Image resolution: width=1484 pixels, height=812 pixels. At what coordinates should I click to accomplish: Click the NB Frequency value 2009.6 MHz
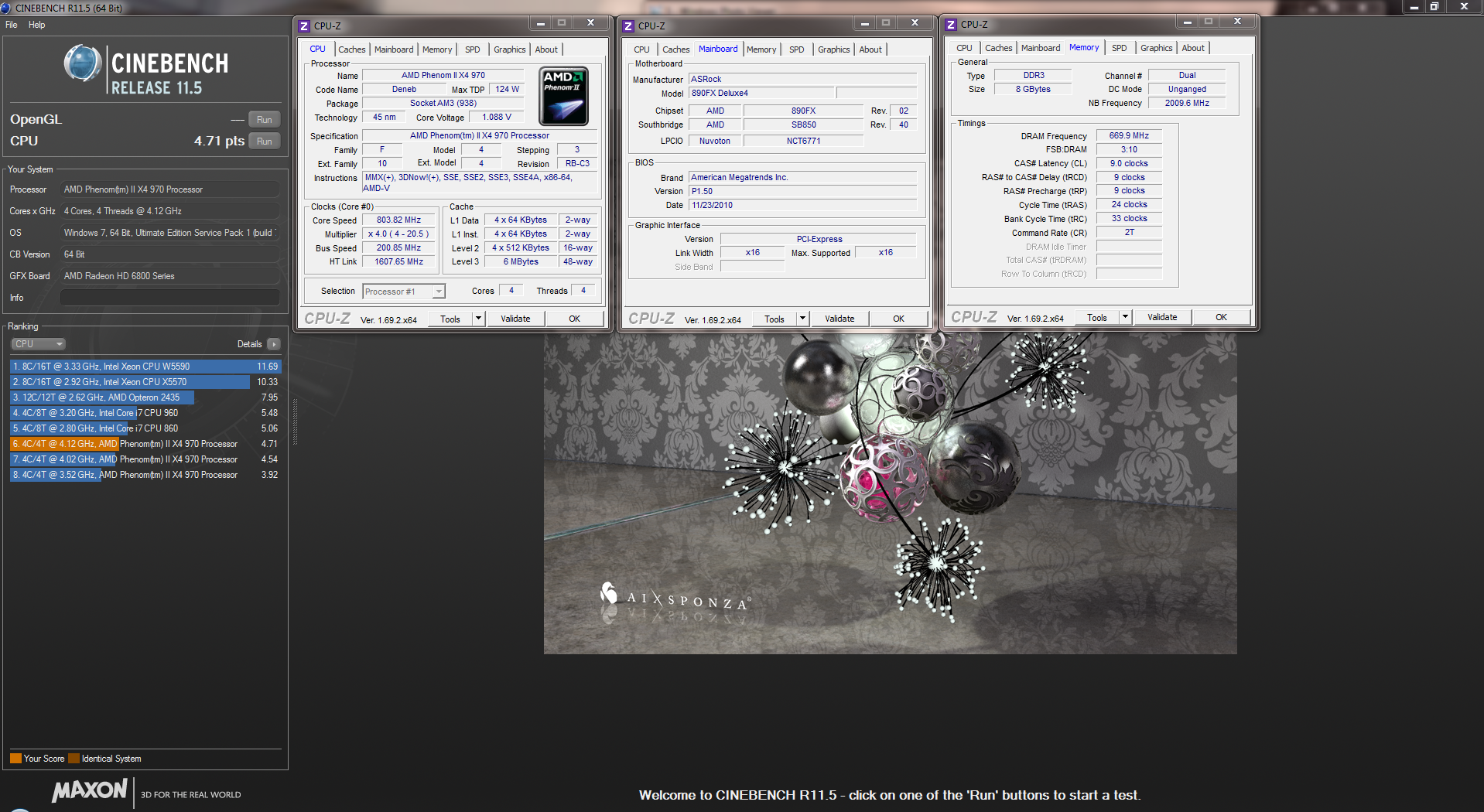tap(1187, 103)
